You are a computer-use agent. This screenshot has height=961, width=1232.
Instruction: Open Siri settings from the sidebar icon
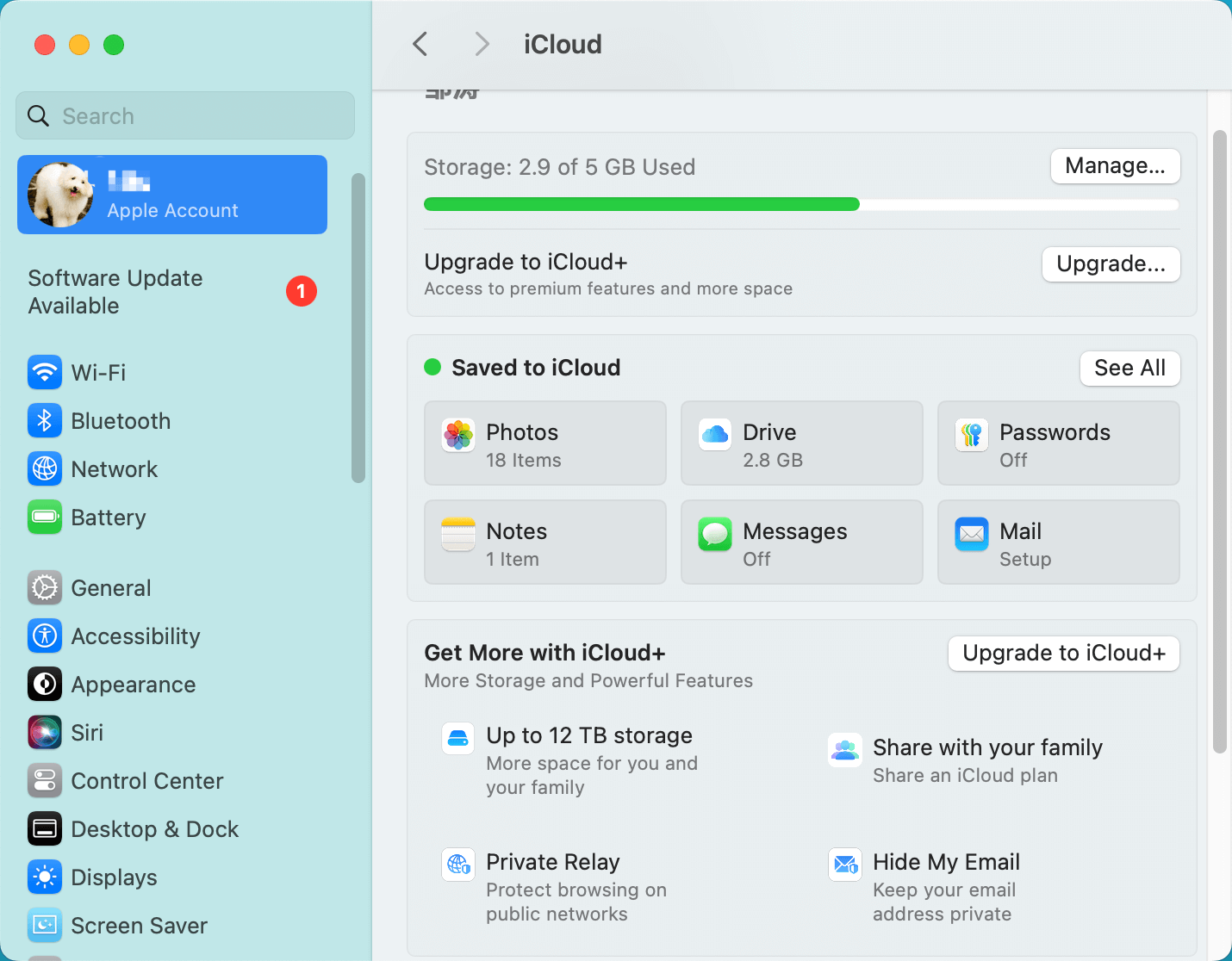[45, 732]
